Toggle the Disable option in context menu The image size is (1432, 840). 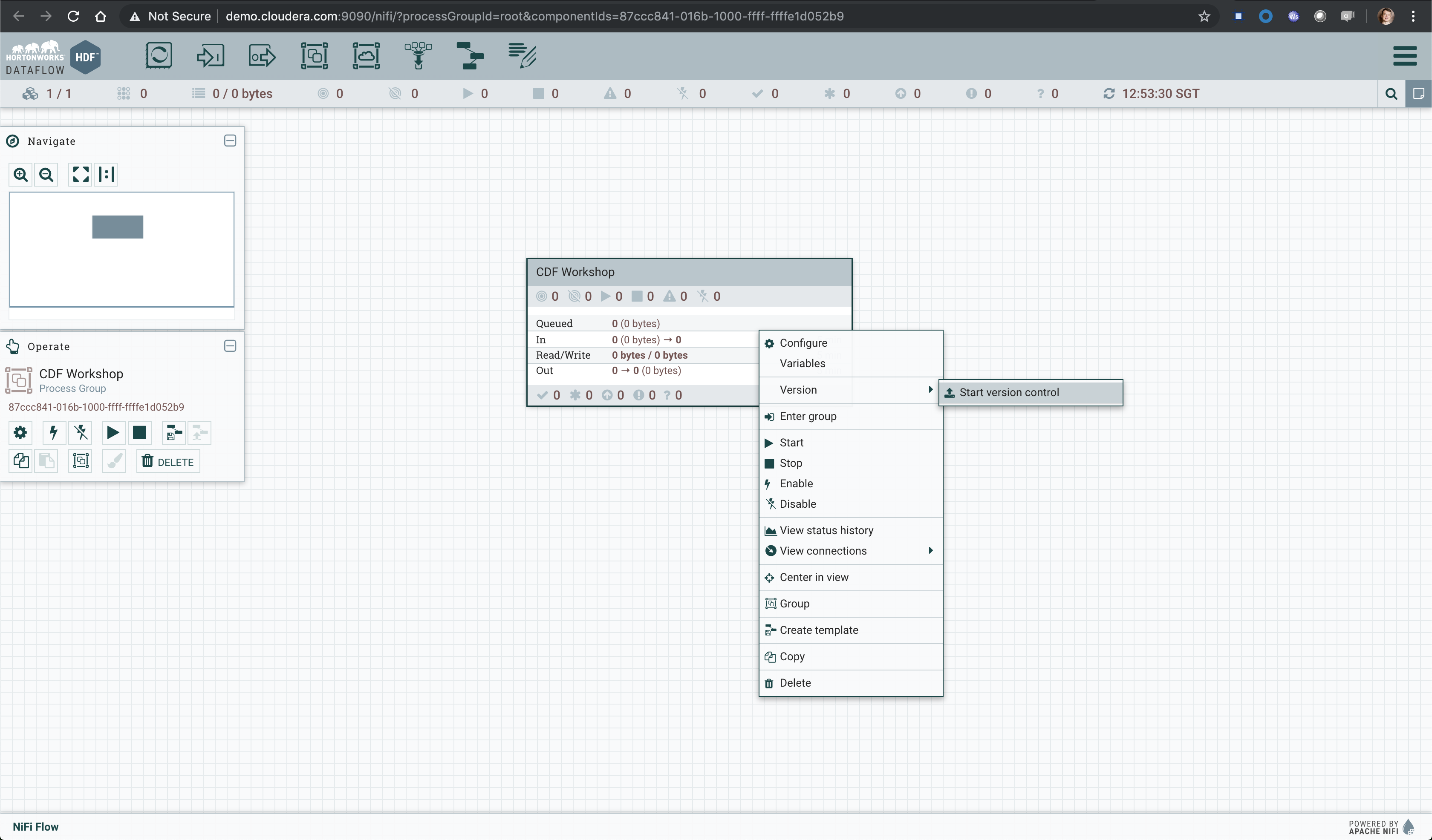pos(797,504)
